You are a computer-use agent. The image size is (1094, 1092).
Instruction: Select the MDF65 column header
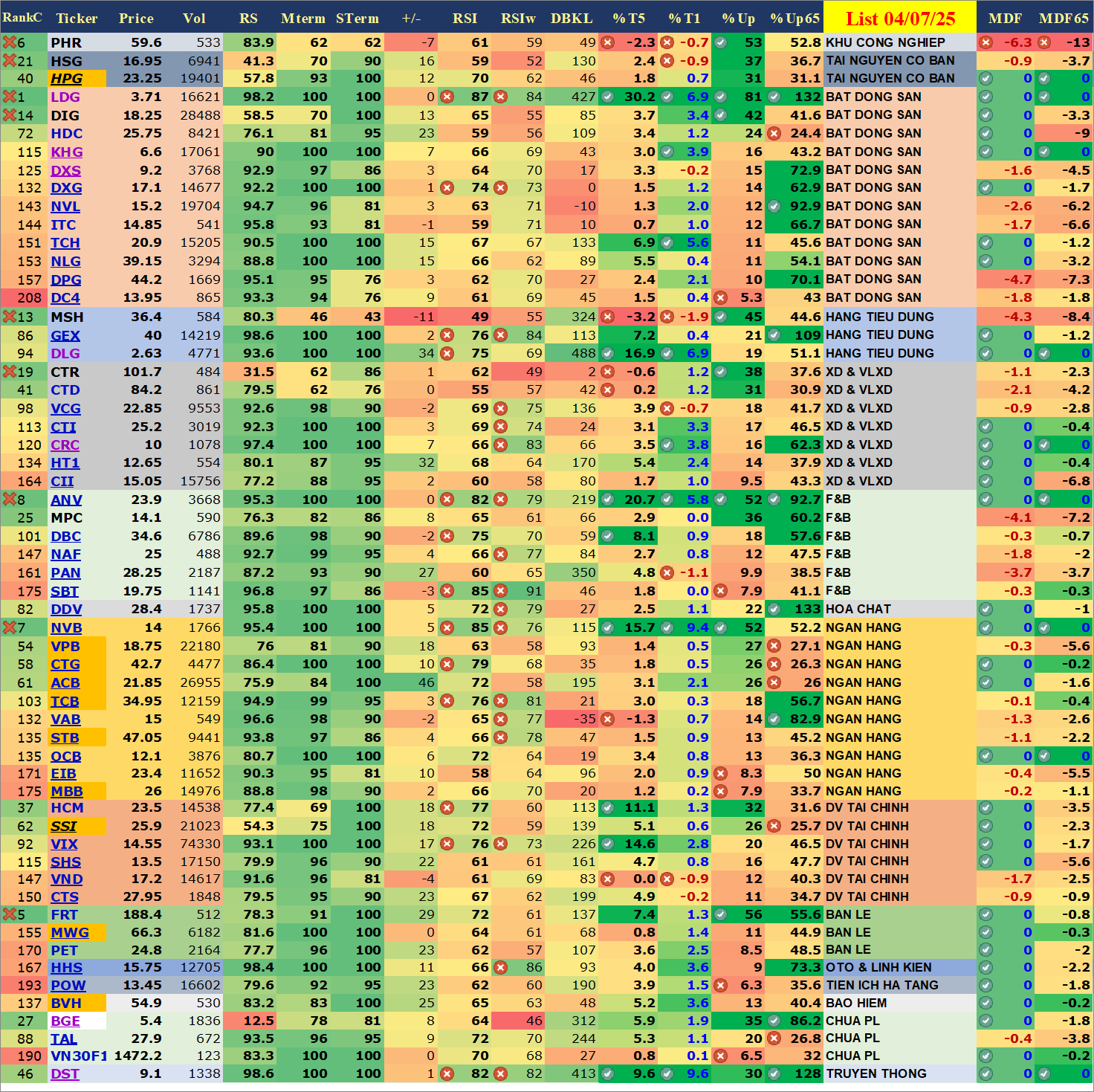pyautogui.click(x=1064, y=18)
